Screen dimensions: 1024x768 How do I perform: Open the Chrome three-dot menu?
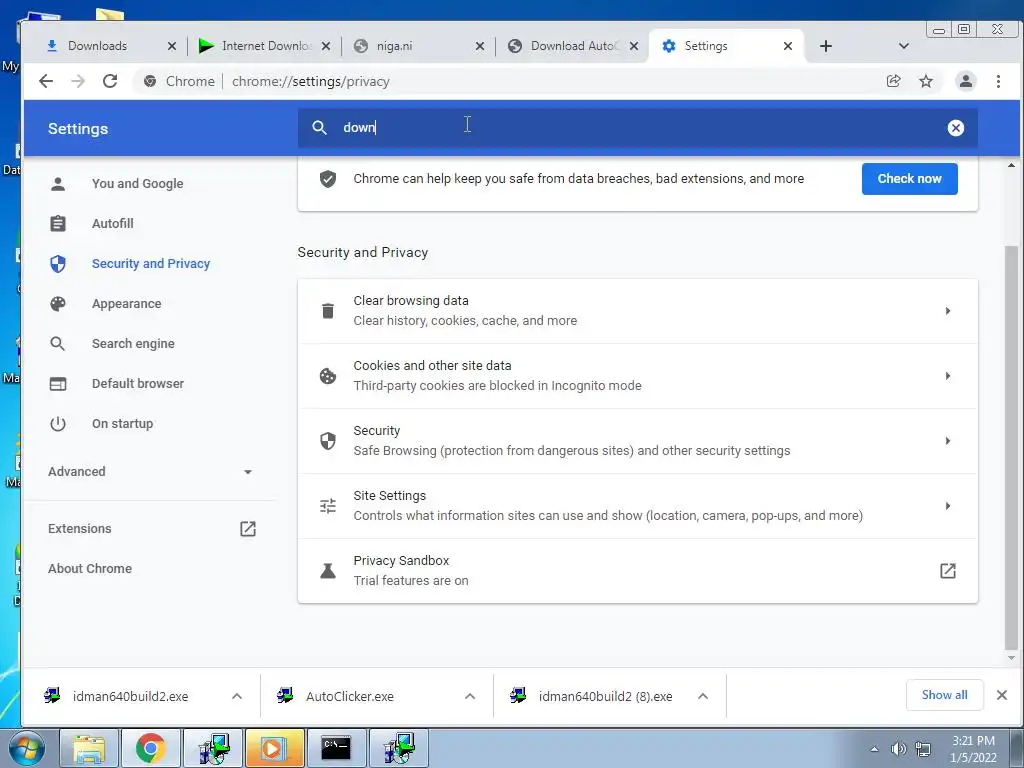(998, 81)
